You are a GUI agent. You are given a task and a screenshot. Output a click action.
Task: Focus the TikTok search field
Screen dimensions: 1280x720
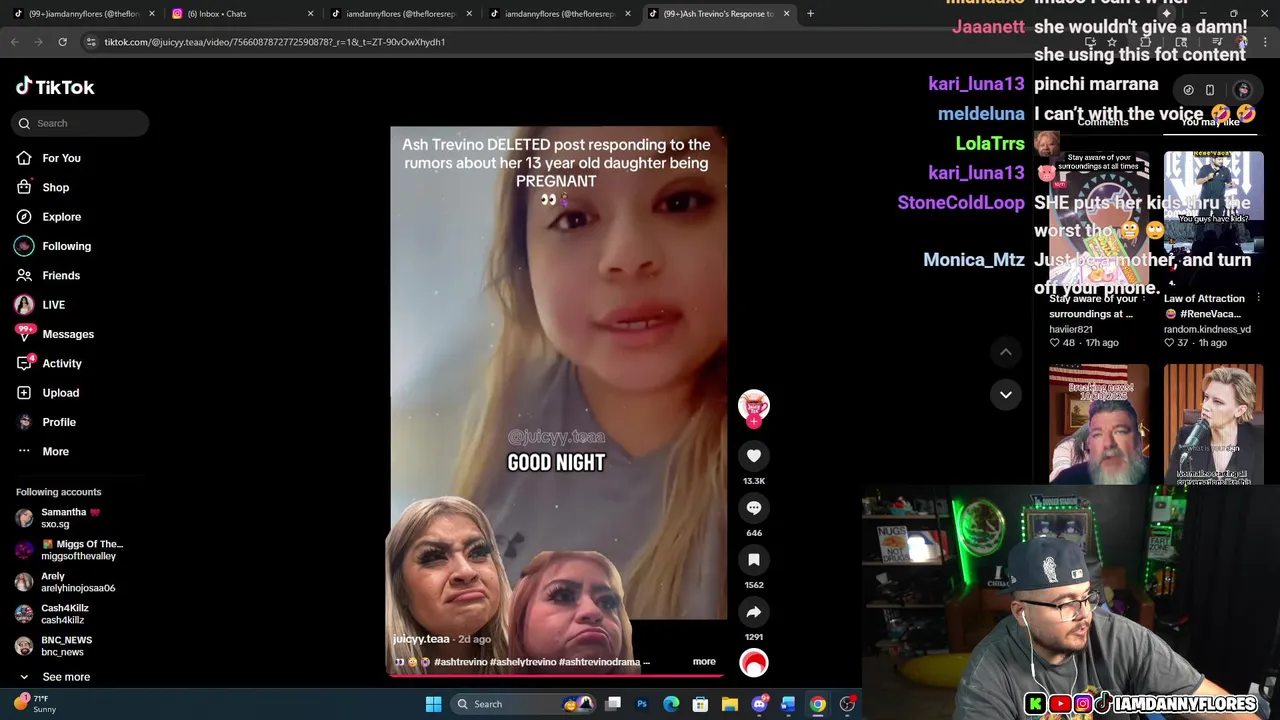tap(81, 123)
